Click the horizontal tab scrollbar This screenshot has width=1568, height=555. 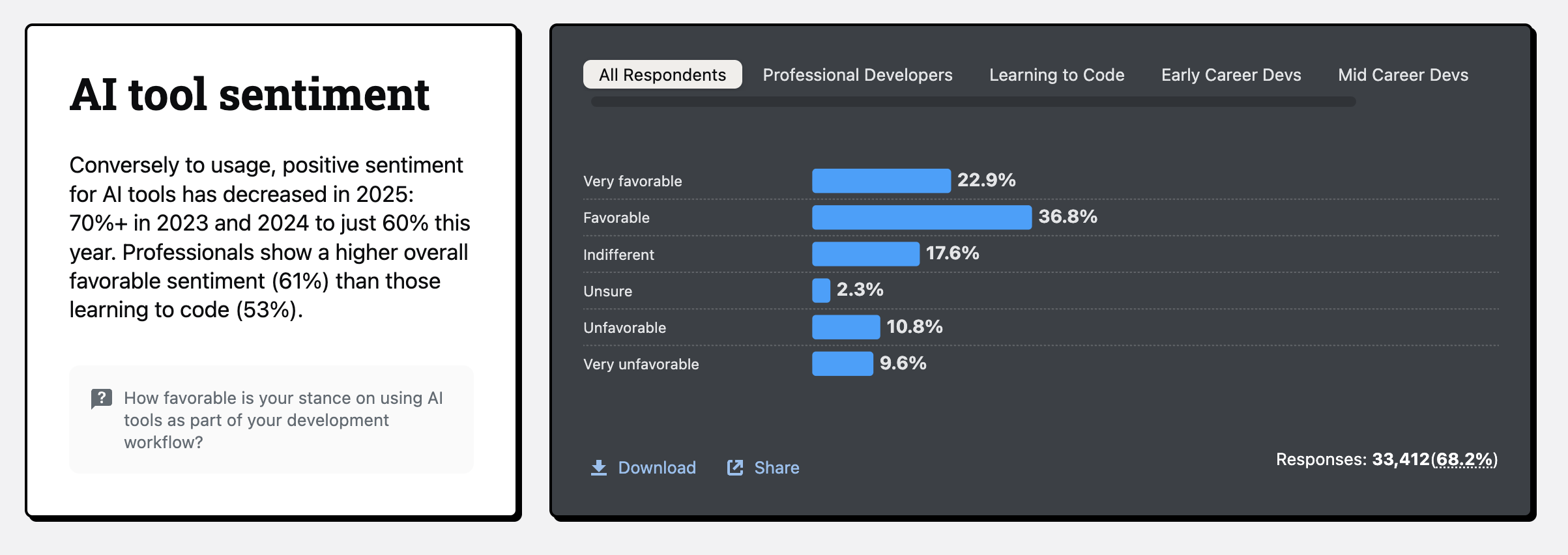[x=973, y=102]
